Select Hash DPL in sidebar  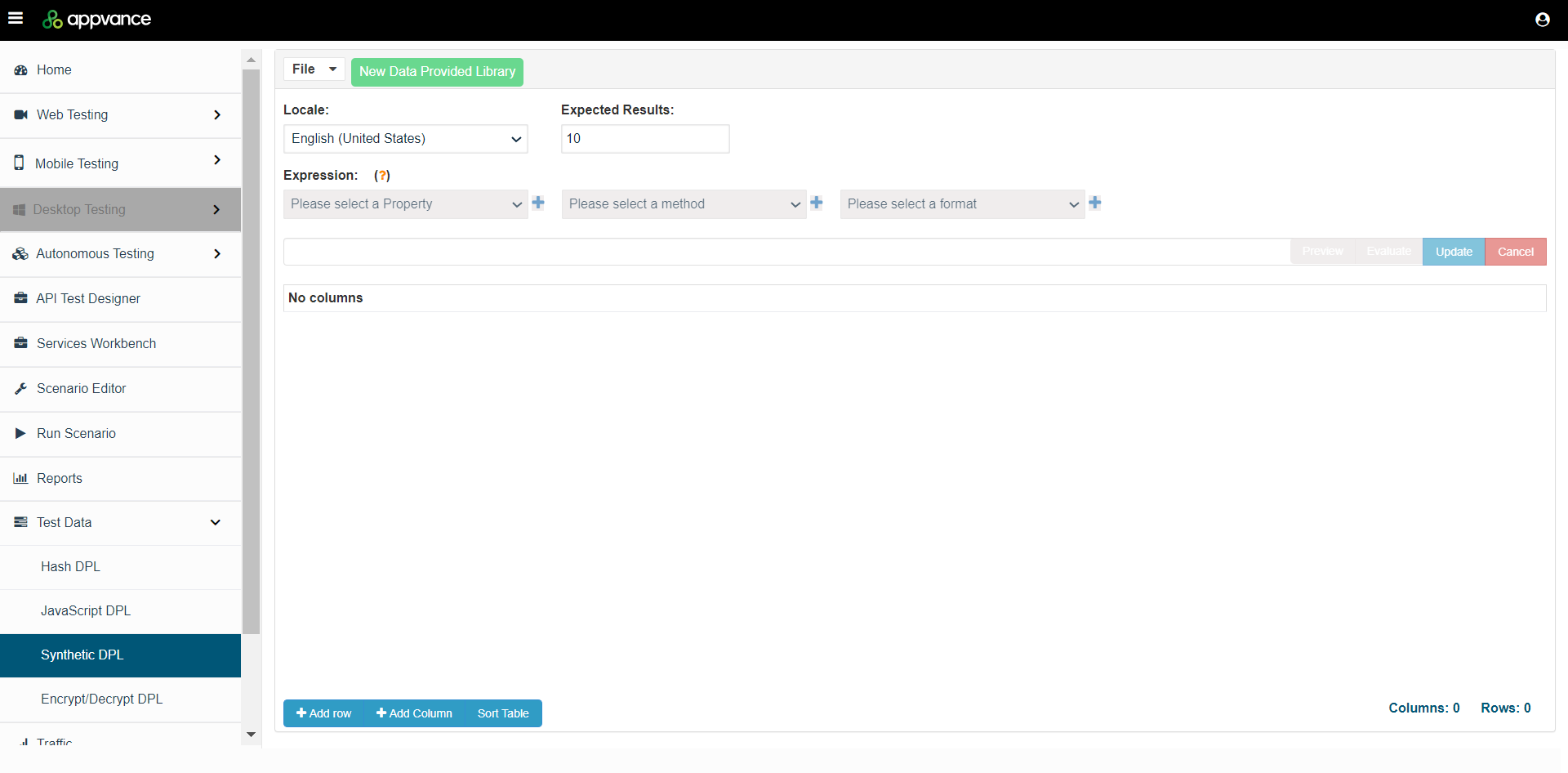[70, 567]
